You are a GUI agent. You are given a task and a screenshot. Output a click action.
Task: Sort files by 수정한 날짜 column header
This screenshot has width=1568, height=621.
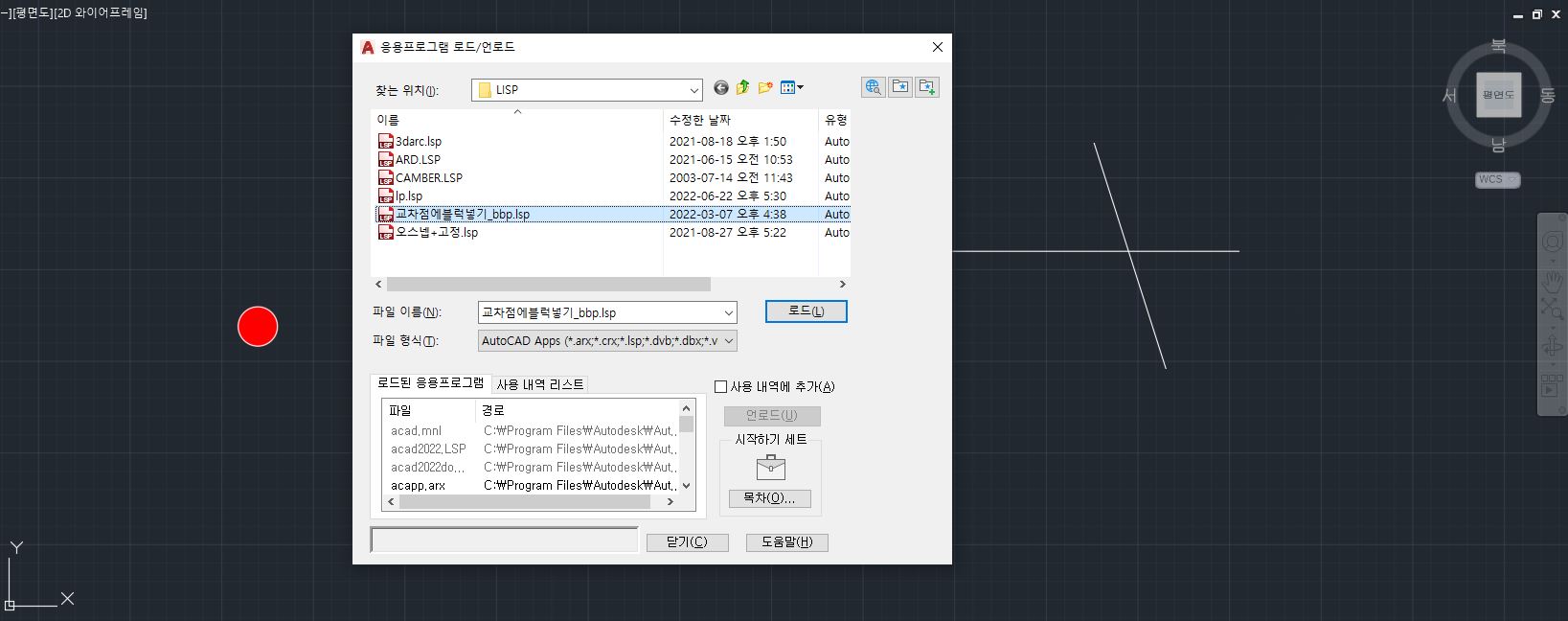[x=740, y=120]
